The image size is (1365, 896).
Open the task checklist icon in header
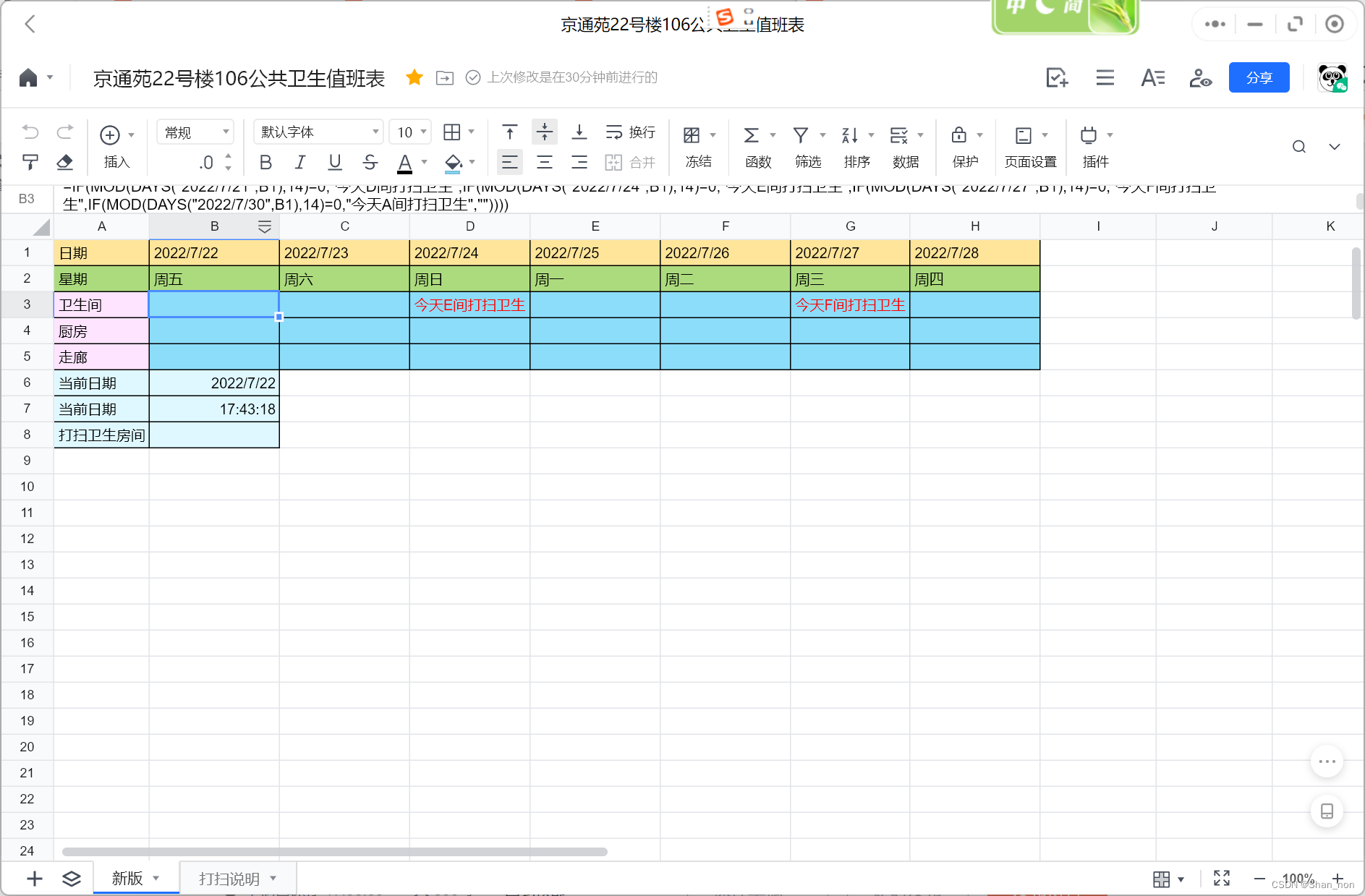pyautogui.click(x=1057, y=77)
